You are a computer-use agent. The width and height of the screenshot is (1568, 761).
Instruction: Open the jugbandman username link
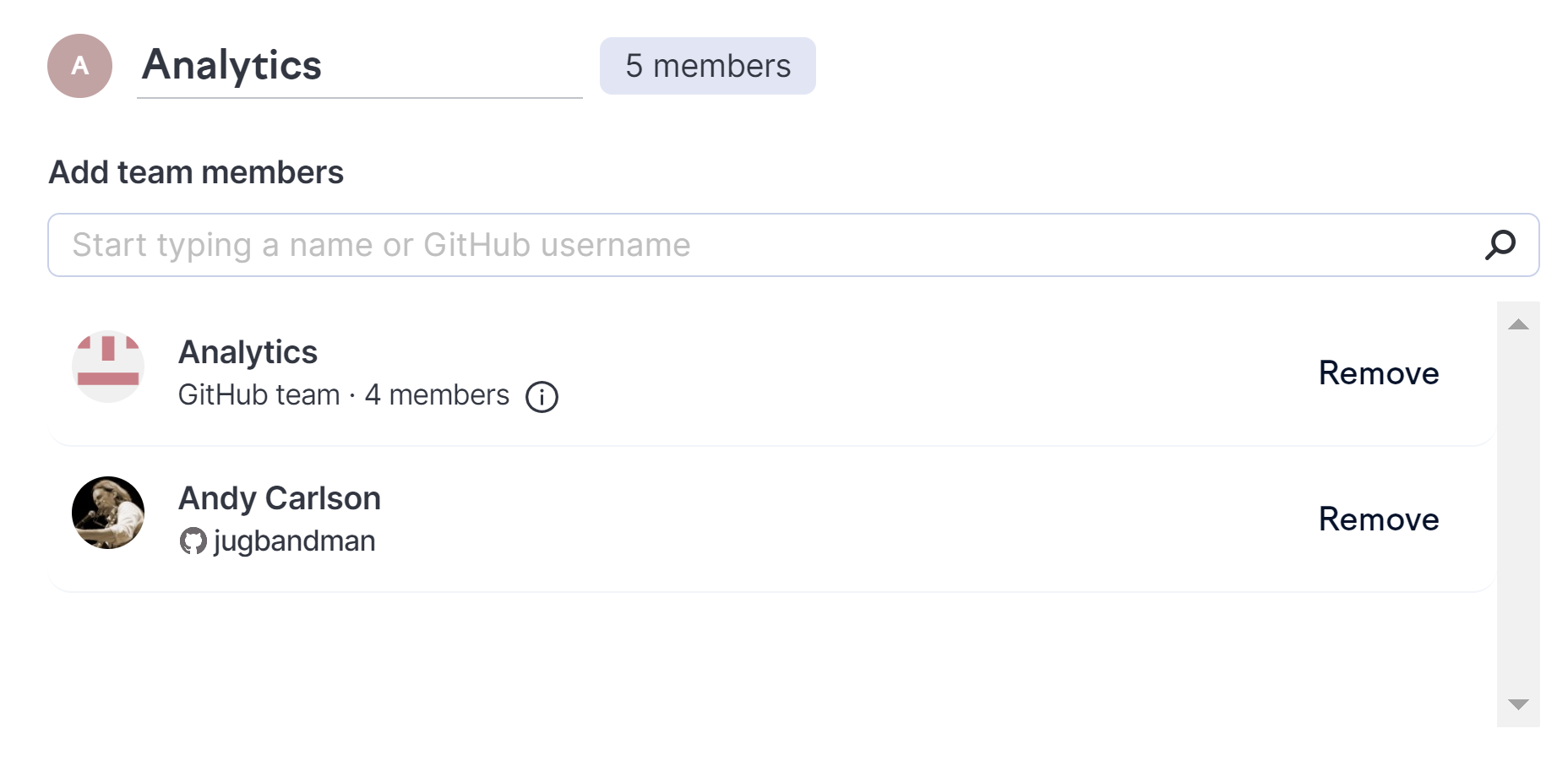click(294, 541)
